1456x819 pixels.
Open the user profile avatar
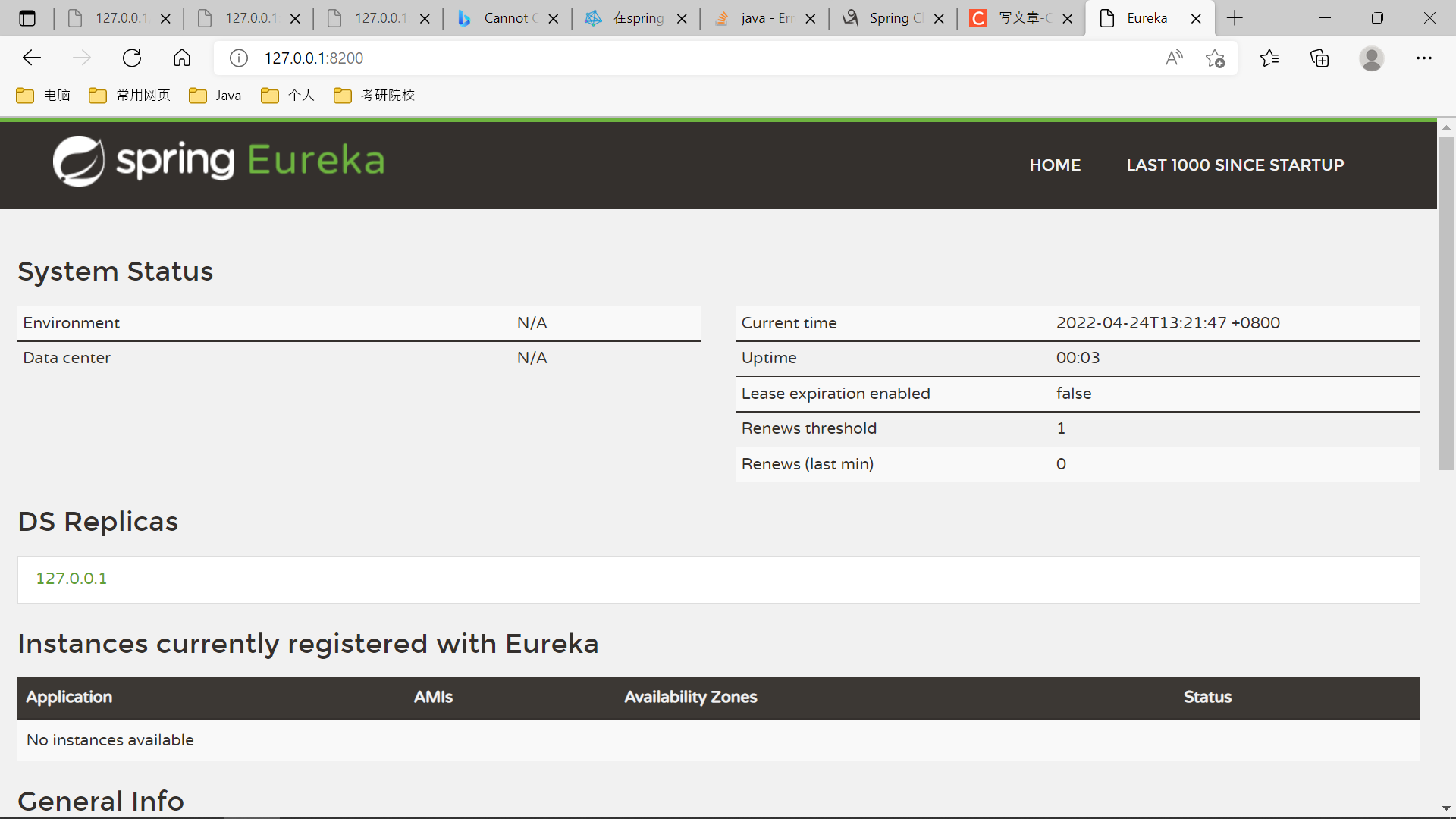tap(1371, 58)
